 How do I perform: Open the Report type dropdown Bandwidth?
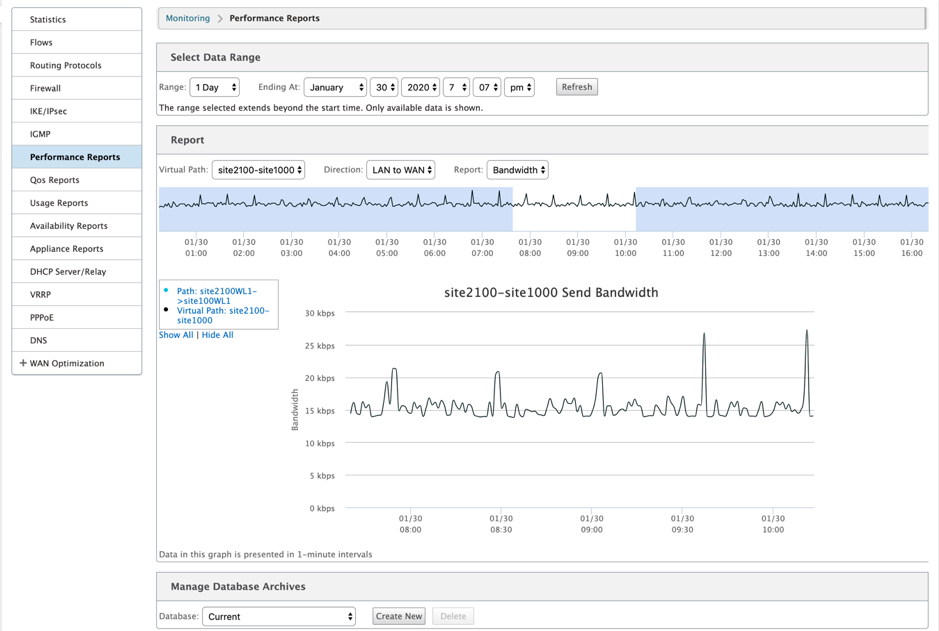coord(517,170)
